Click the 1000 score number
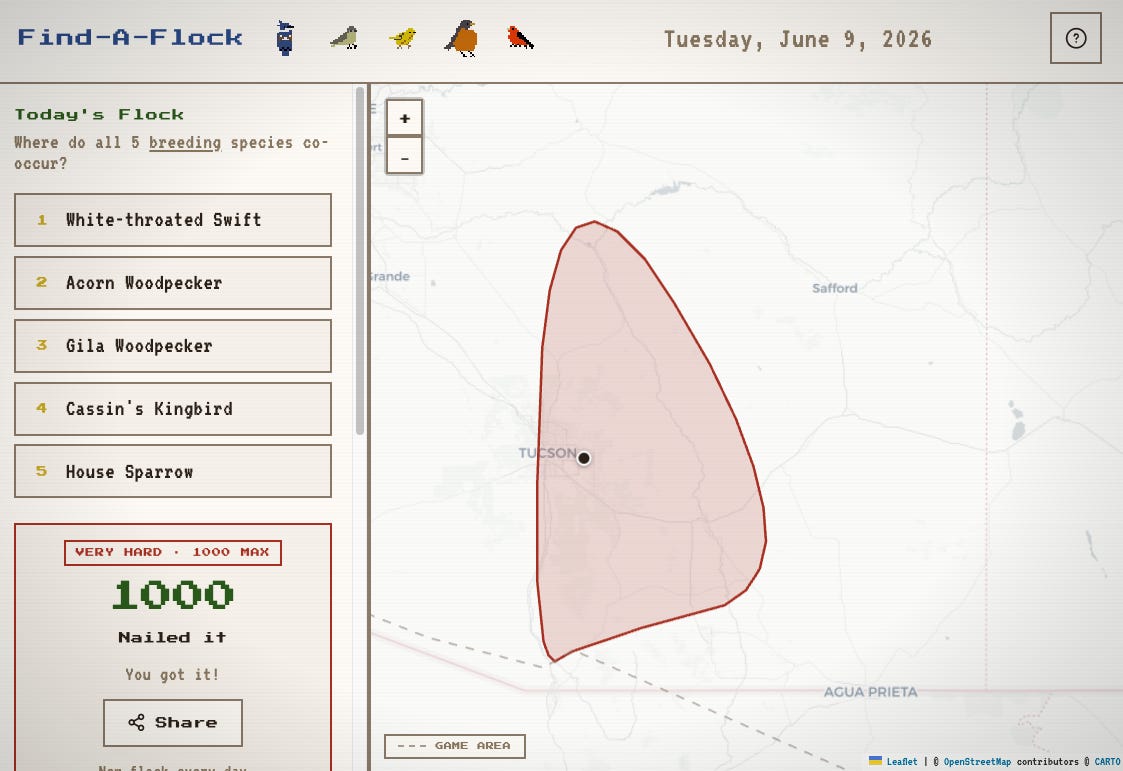Image resolution: width=1123 pixels, height=771 pixels. [x=173, y=595]
